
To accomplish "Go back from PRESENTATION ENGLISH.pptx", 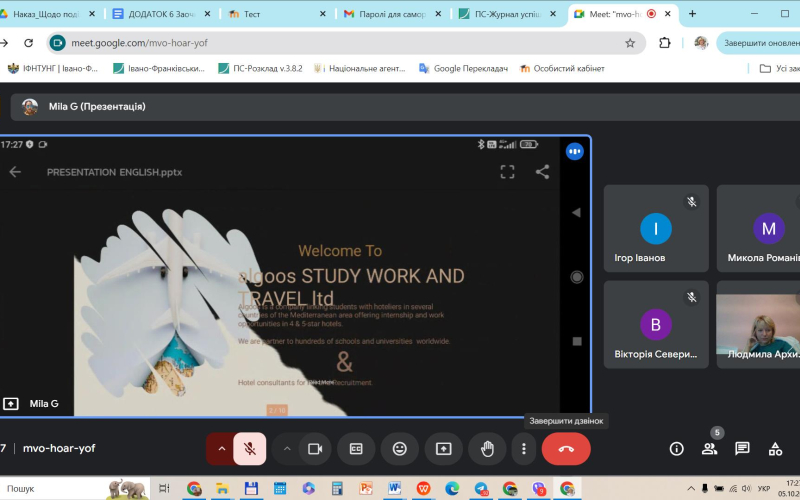I will click(x=15, y=172).
